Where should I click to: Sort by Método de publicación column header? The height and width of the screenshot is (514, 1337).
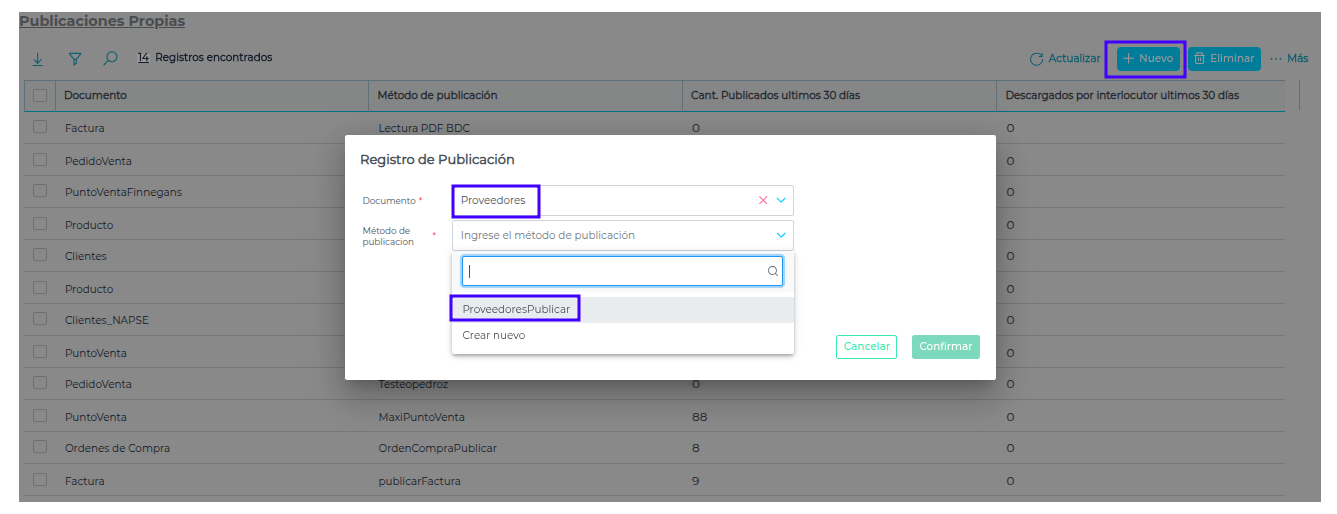coord(437,95)
